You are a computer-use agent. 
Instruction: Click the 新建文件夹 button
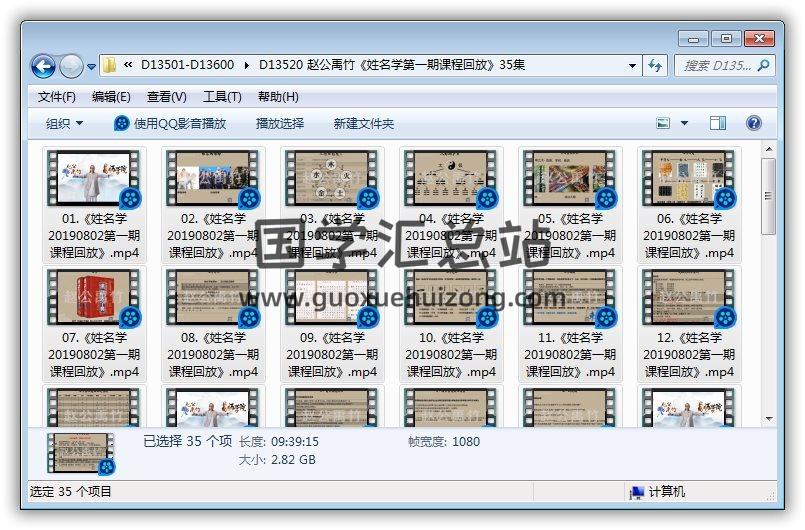[364, 123]
